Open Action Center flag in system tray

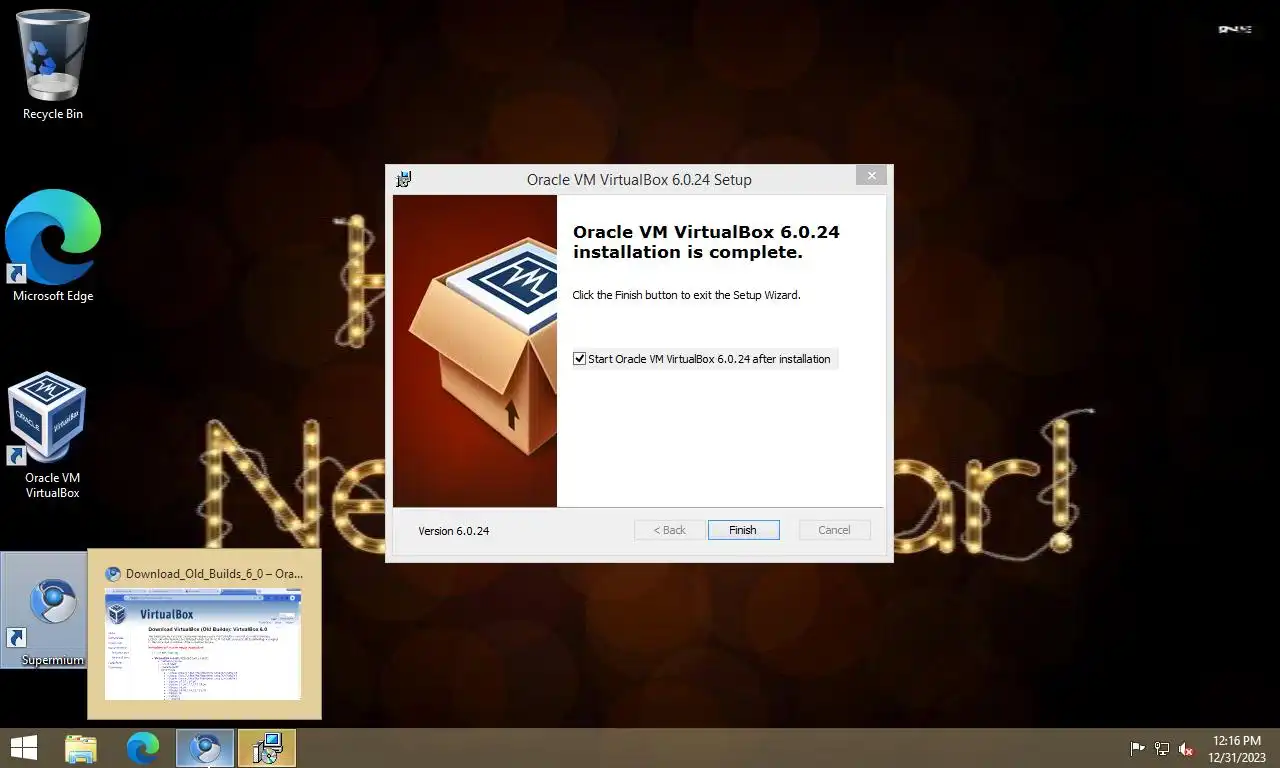pyautogui.click(x=1137, y=749)
